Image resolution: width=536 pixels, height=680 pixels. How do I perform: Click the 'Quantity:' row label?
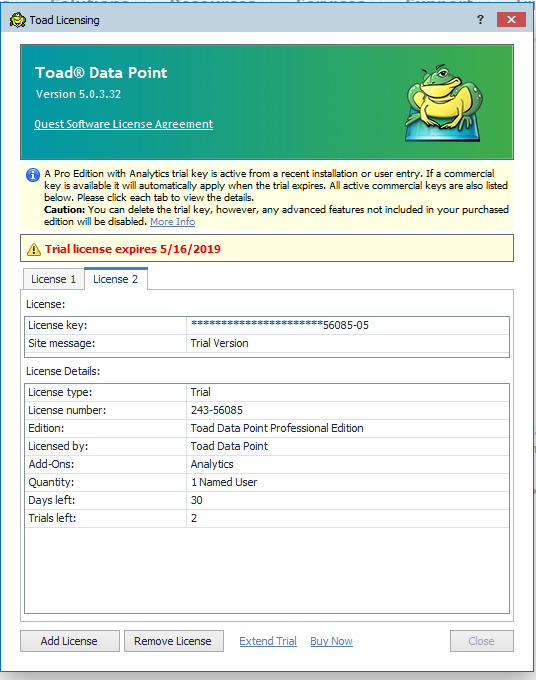[51, 482]
